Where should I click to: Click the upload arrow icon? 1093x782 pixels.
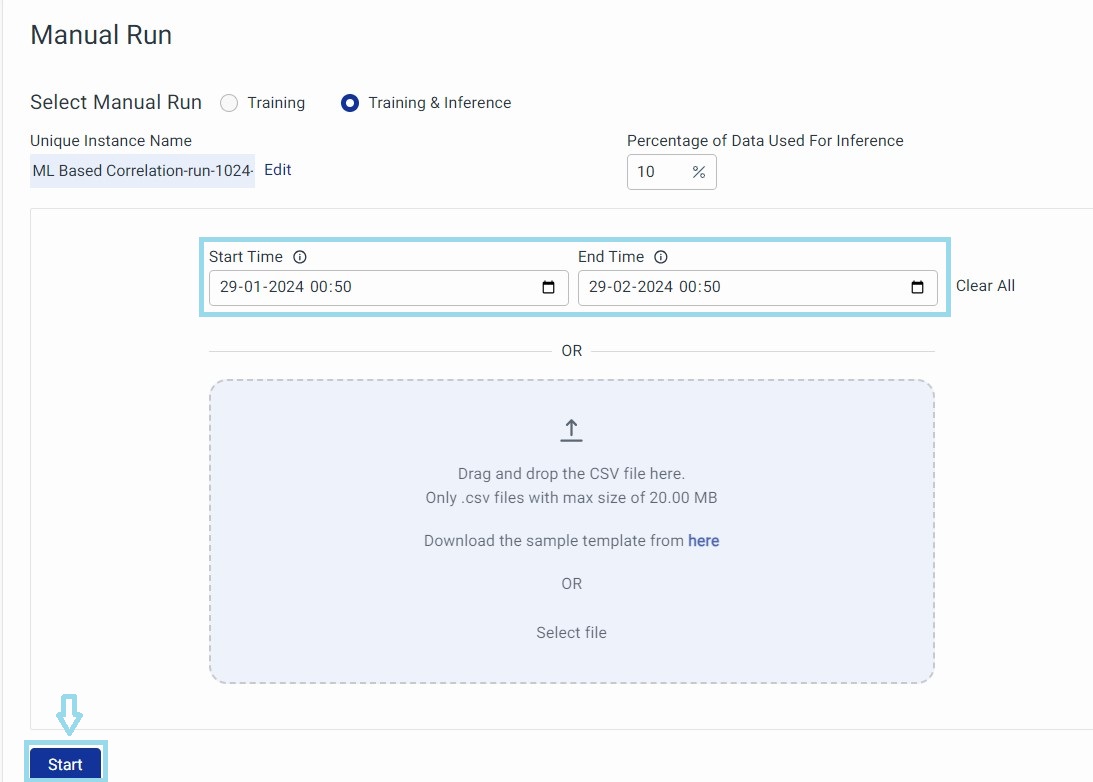(x=571, y=430)
